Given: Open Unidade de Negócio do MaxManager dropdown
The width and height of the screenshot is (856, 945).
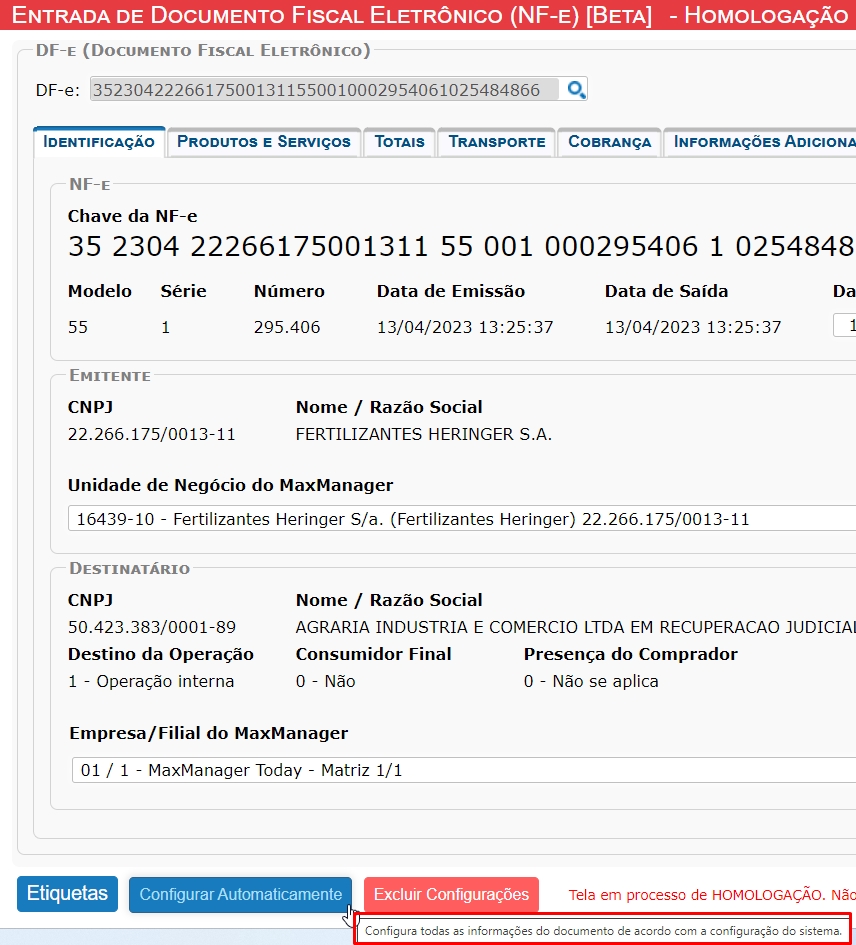Looking at the screenshot, I should click(462, 519).
